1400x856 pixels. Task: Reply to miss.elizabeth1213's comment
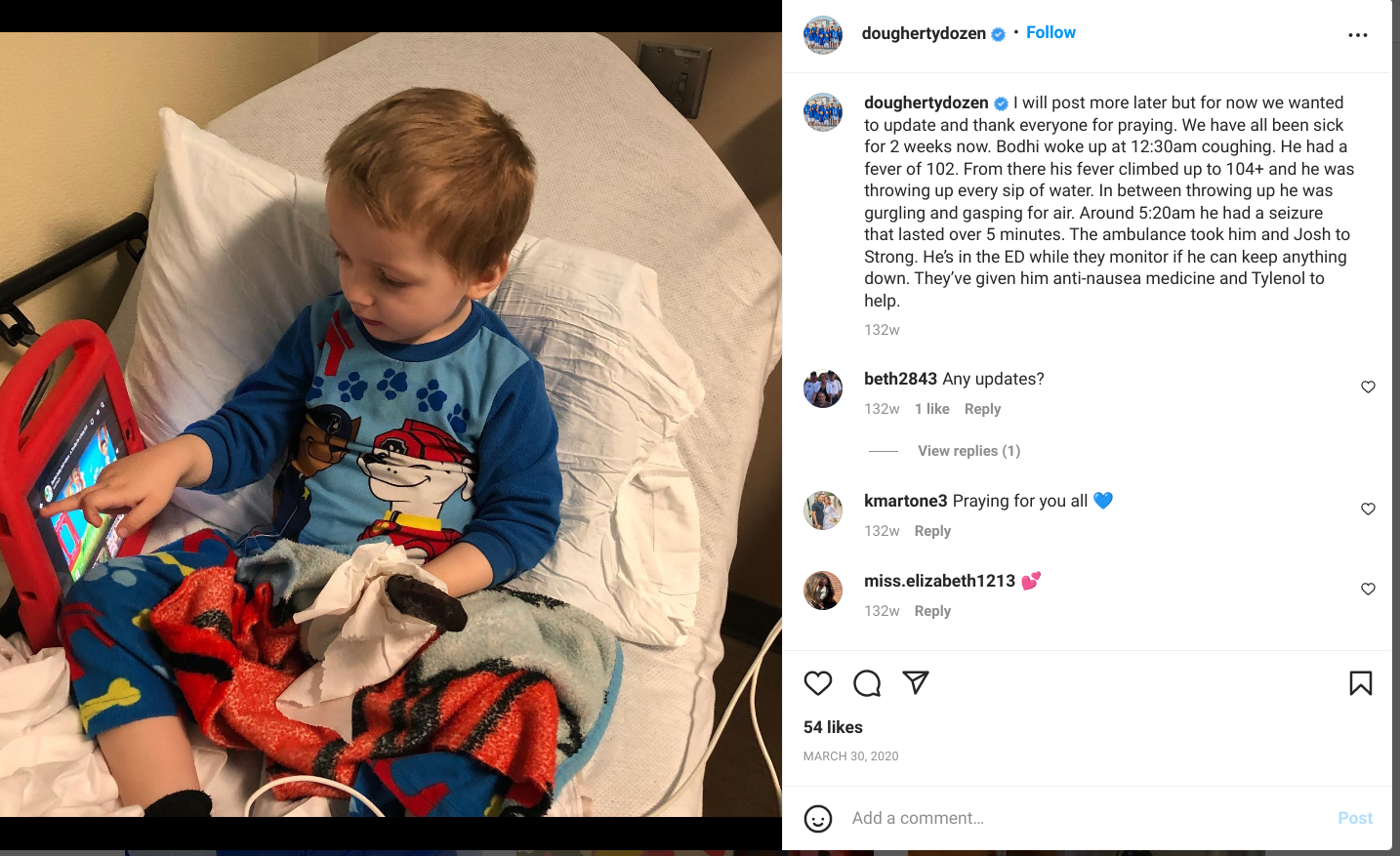point(932,611)
